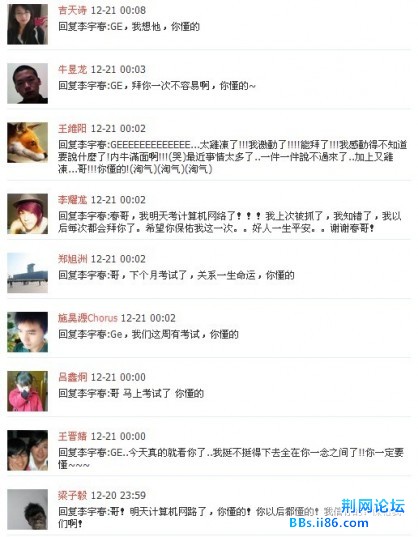Open commenter name 李耀龙

pyautogui.click(x=72, y=200)
